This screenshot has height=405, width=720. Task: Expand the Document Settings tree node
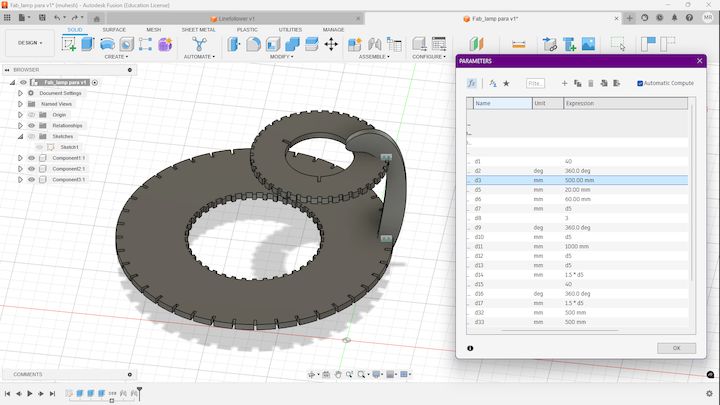click(20, 93)
